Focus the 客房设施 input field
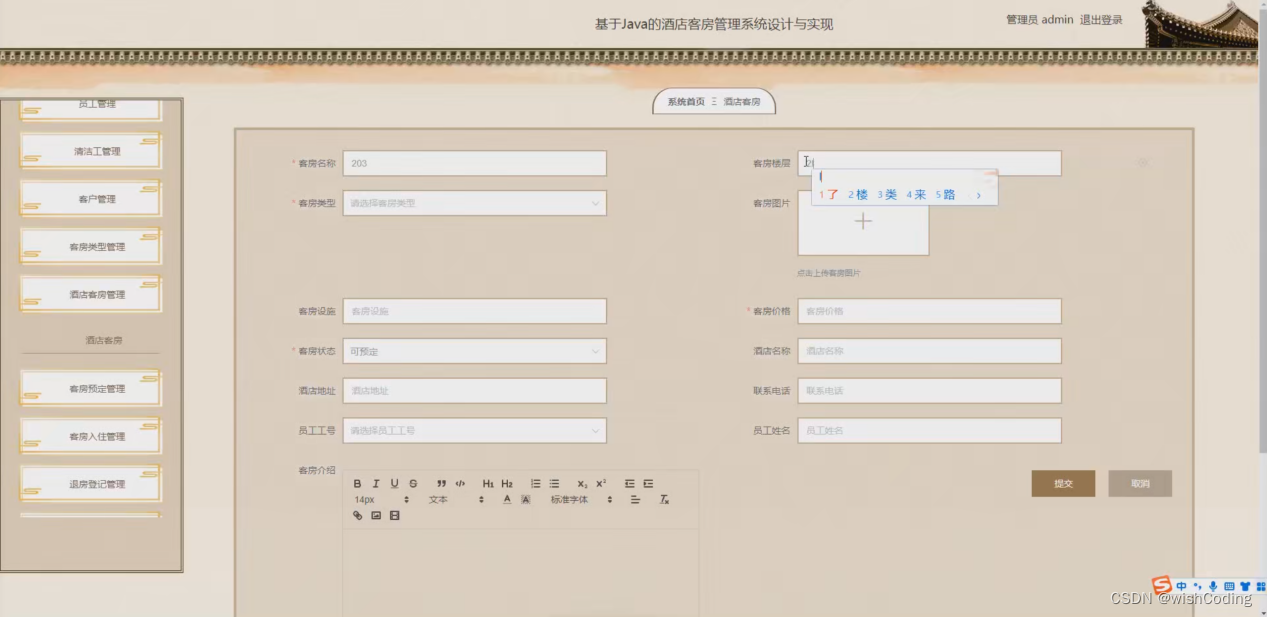1267x617 pixels. pos(474,311)
